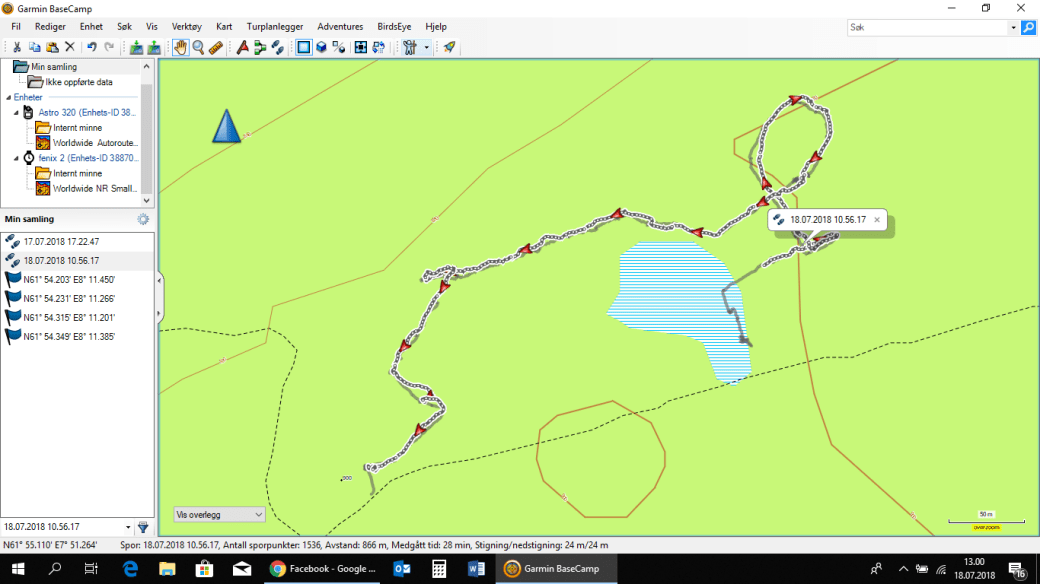Screen dimensions: 1040x584
Task: Open the Vis overlegg dropdown
Action: coord(219,514)
